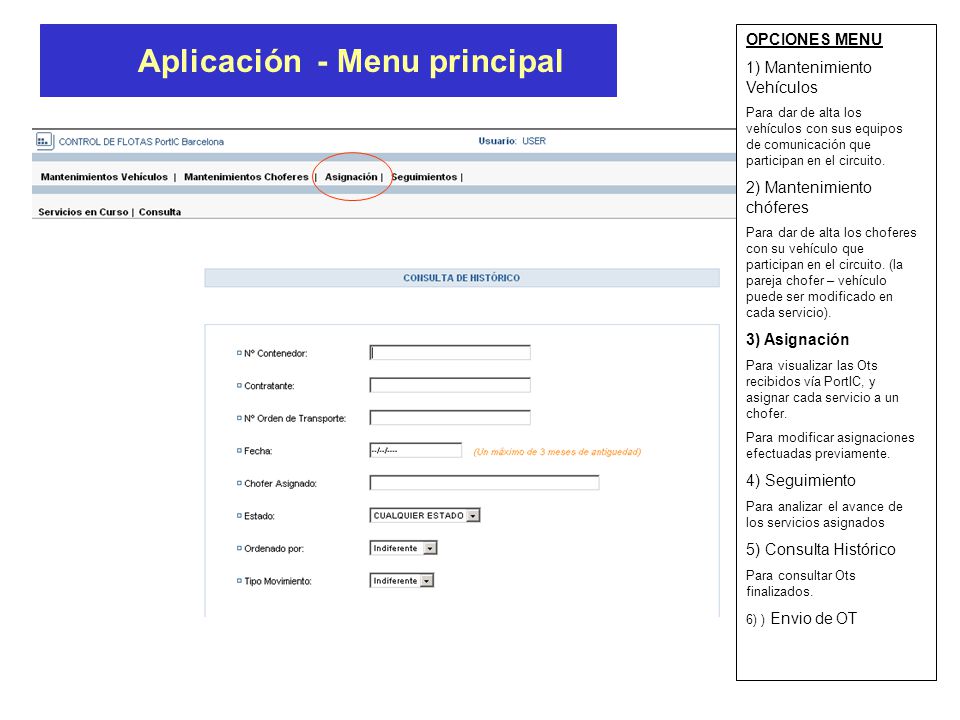Select the Asignación menu item
This screenshot has width=960, height=720.
(351, 177)
